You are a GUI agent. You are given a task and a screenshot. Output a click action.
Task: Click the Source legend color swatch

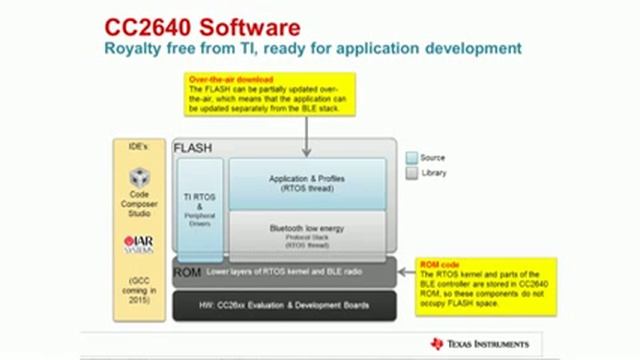click(x=412, y=158)
